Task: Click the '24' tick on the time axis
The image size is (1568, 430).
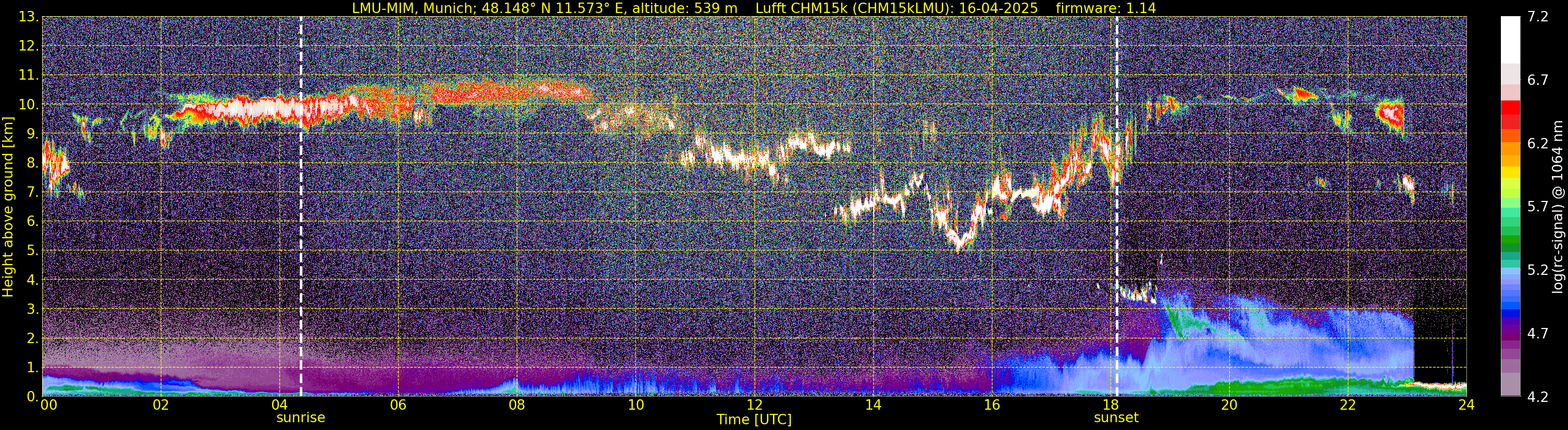Action: pos(1467,405)
